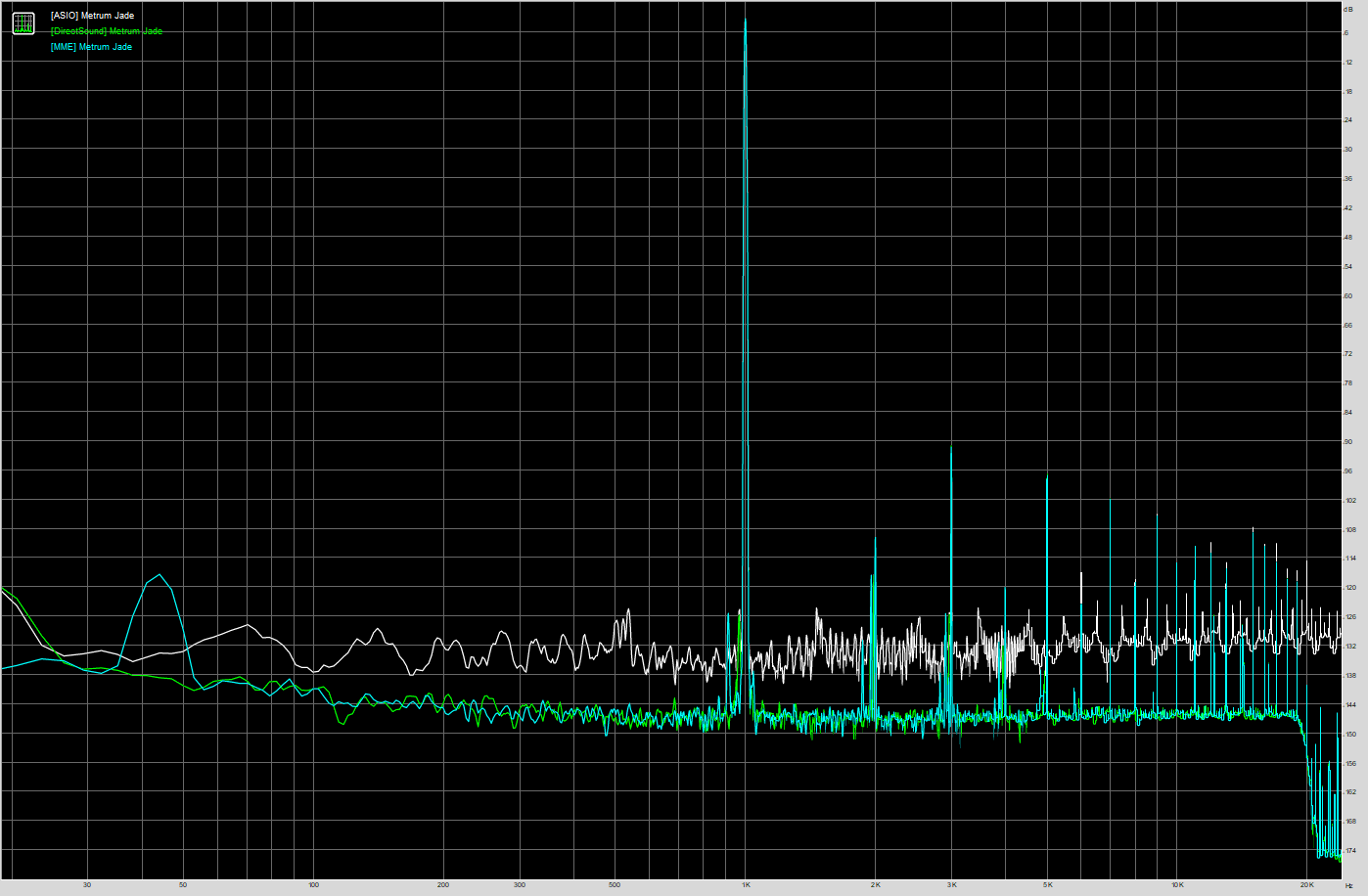1368x896 pixels.
Task: Click the 10K frequency axis label
Action: 1178,885
